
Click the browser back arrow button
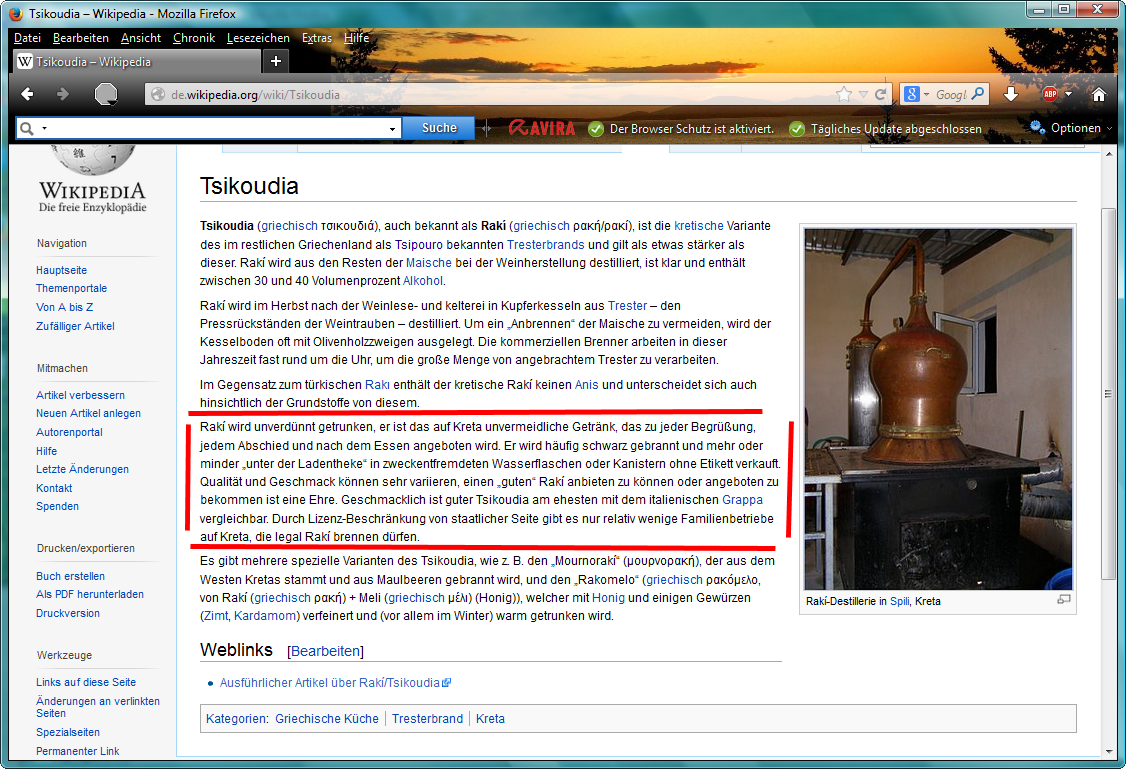[27, 94]
